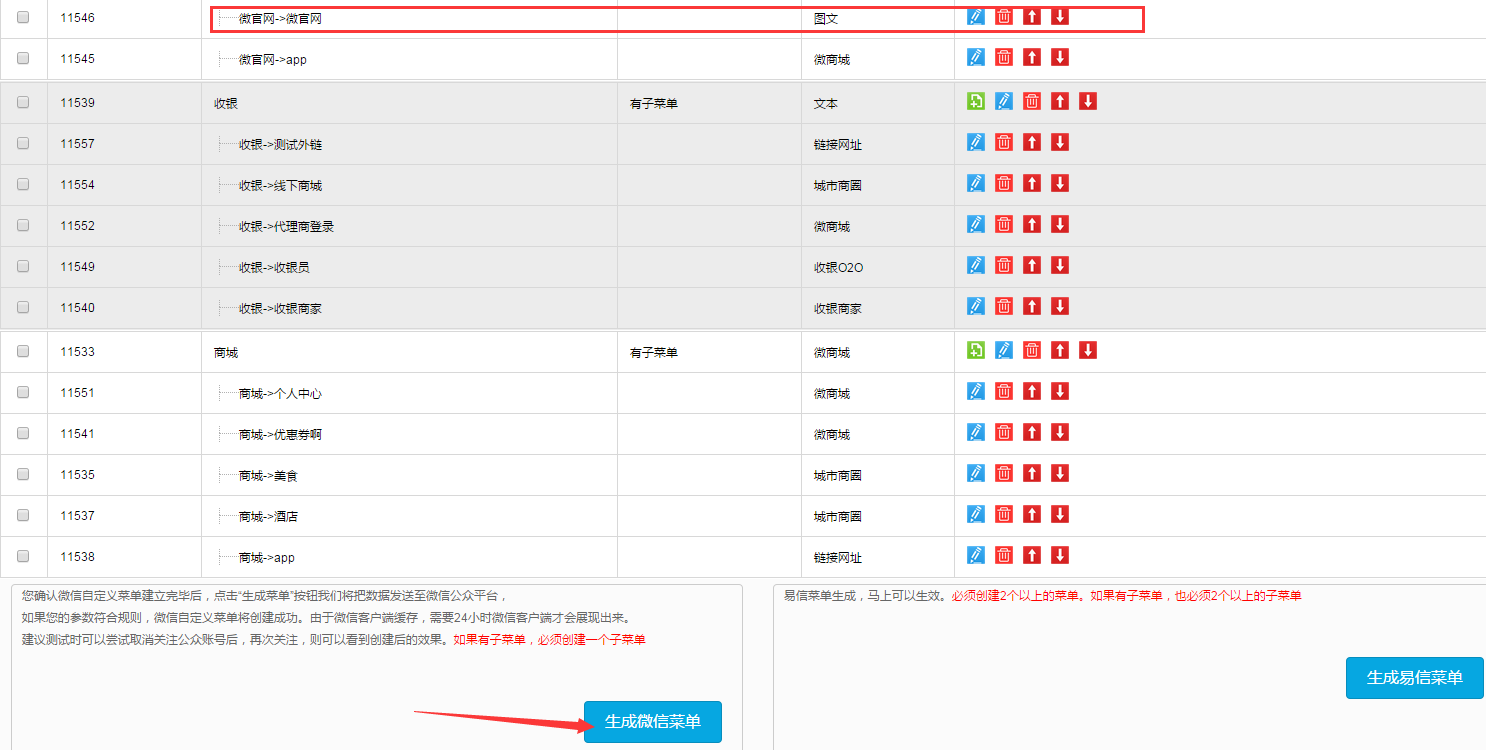Click the 文本 type cell in 收银 row
This screenshot has width=1486, height=750.
coord(826,104)
